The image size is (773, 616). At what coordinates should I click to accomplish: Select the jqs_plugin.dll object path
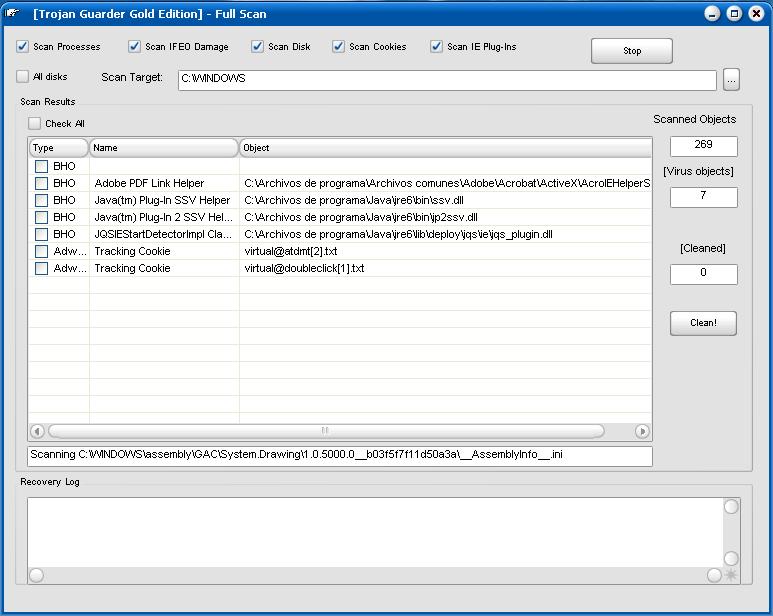coord(398,234)
